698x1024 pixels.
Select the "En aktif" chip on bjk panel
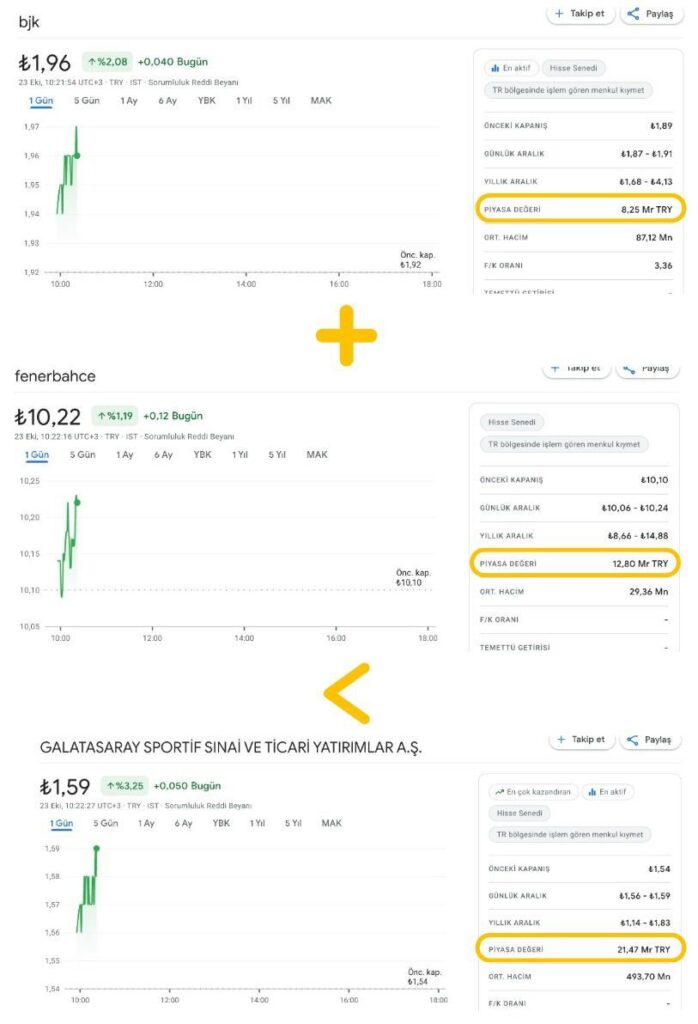pos(510,68)
